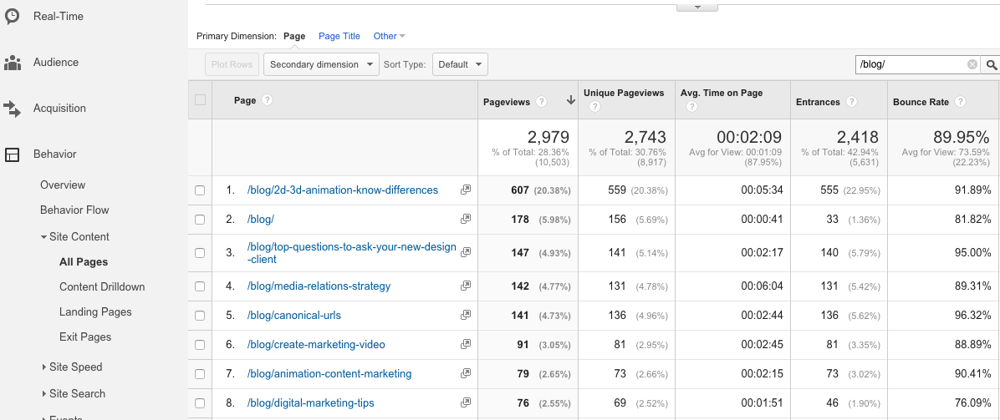Check the top-questions design-client row

[x=200, y=253]
